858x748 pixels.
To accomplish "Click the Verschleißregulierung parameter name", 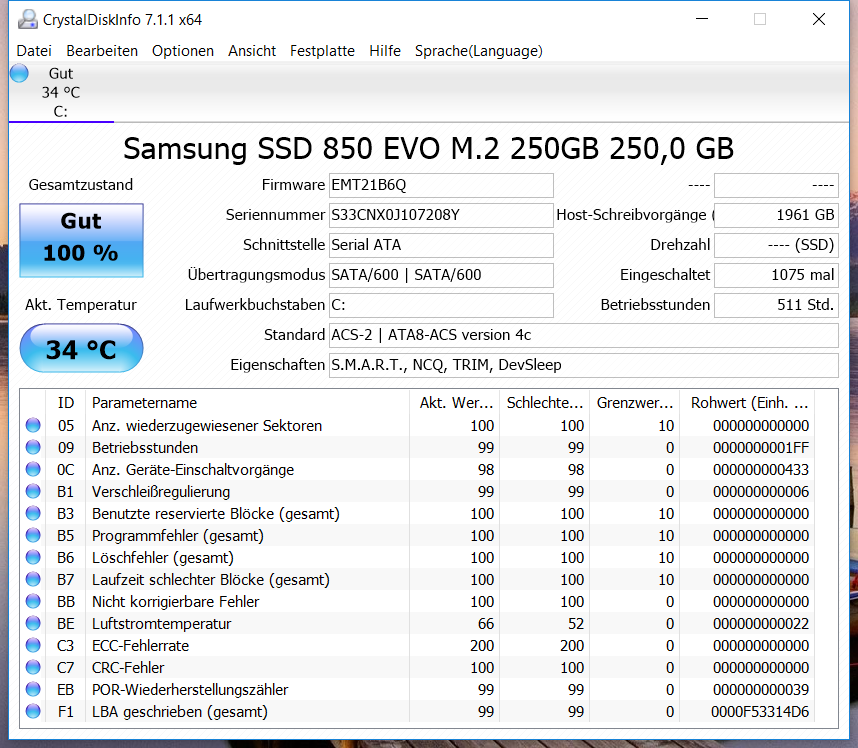I will pyautogui.click(x=161, y=492).
